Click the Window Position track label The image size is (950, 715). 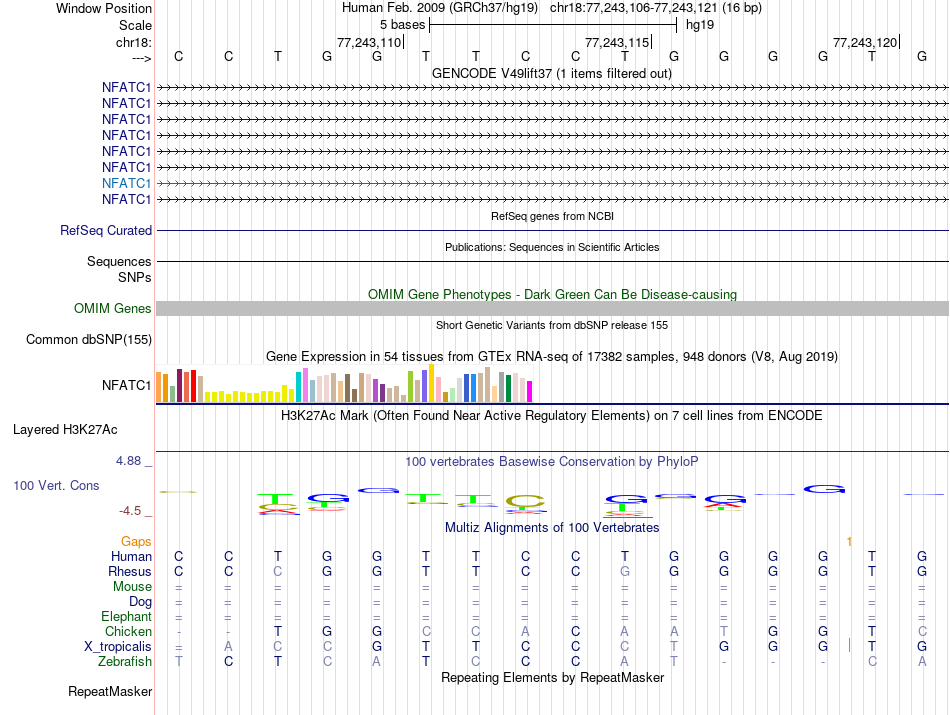[104, 8]
